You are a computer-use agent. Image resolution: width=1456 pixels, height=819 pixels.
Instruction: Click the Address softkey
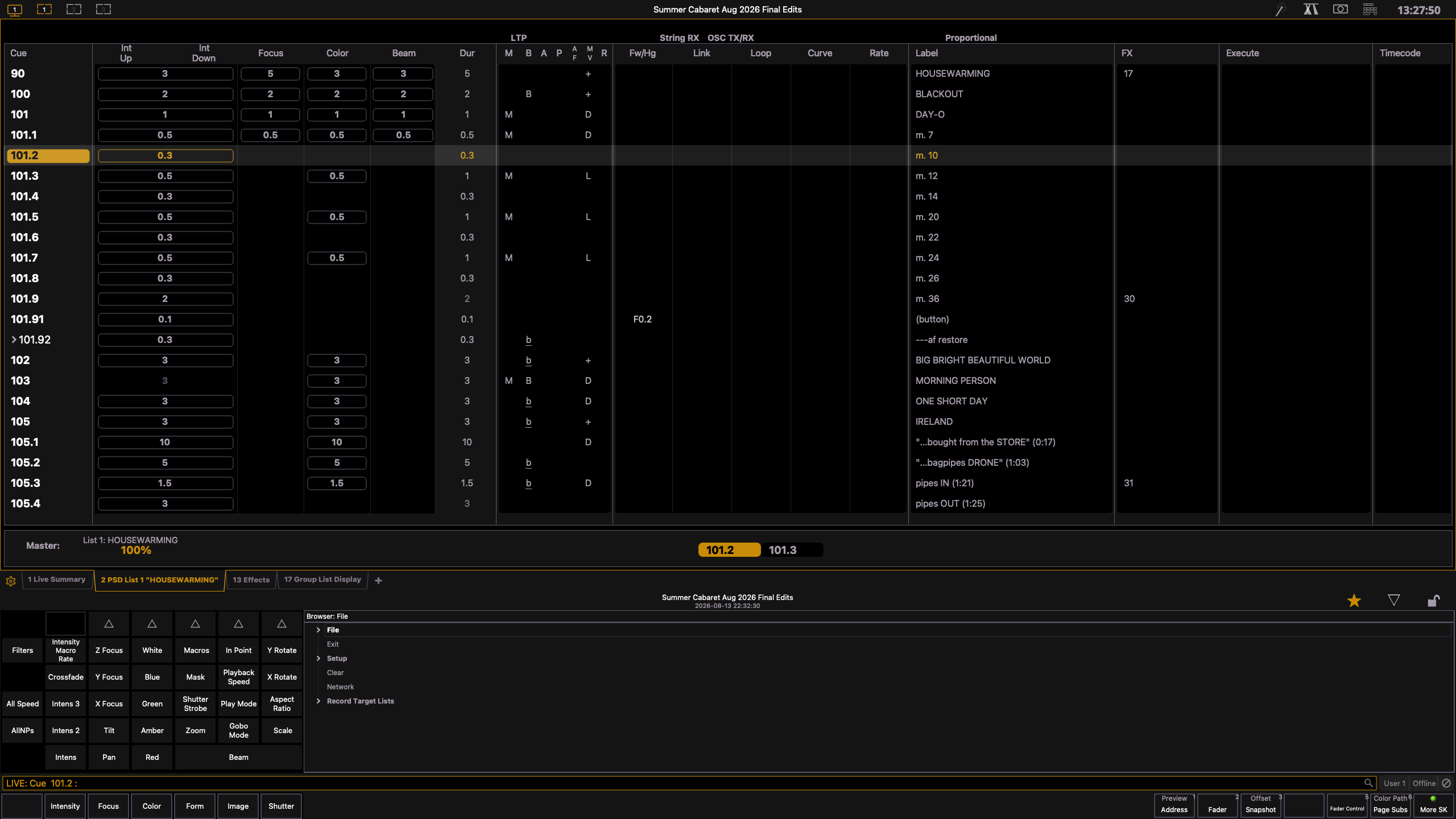click(x=1174, y=806)
